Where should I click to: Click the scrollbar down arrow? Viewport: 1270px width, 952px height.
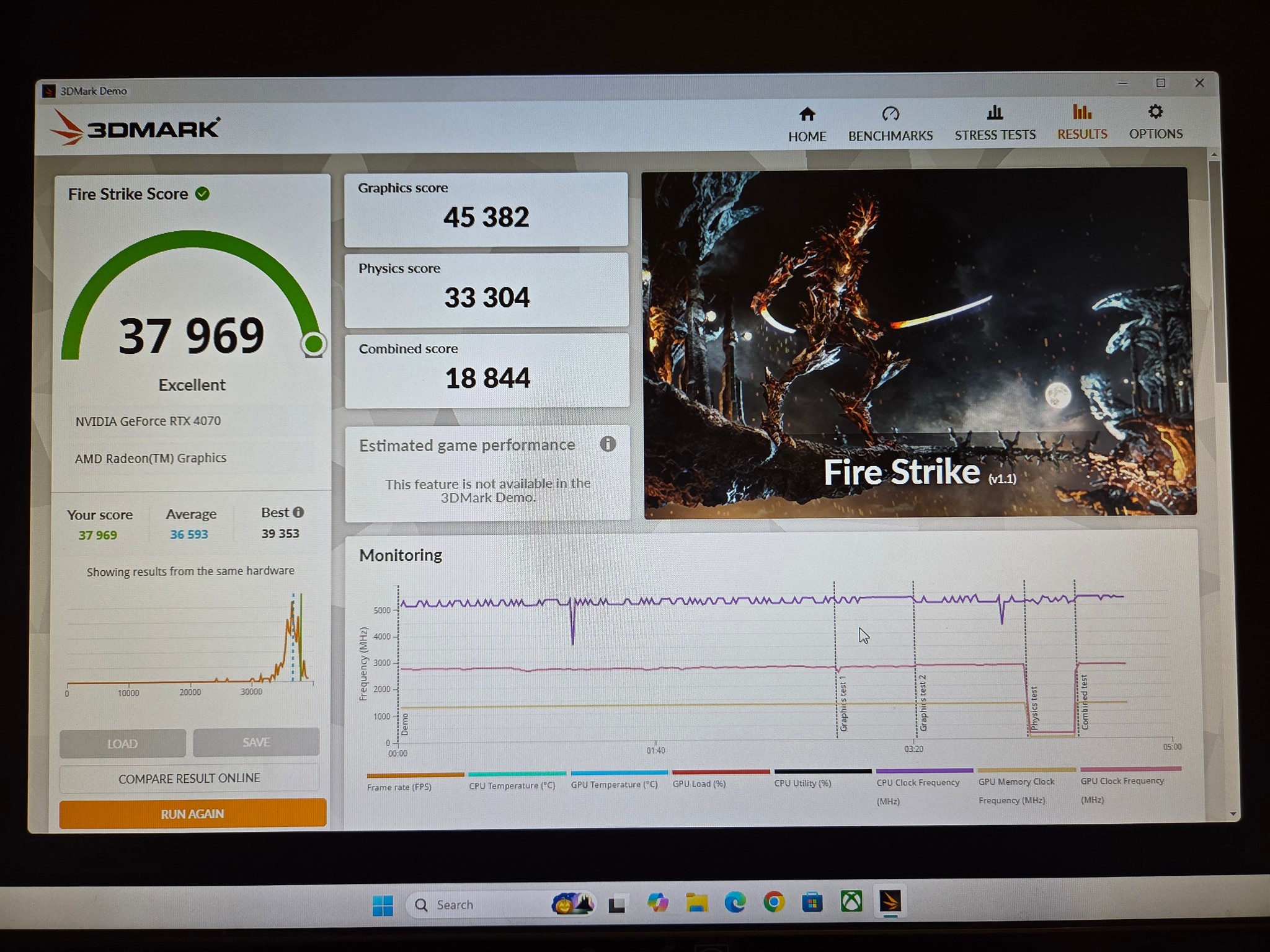coord(1232,814)
